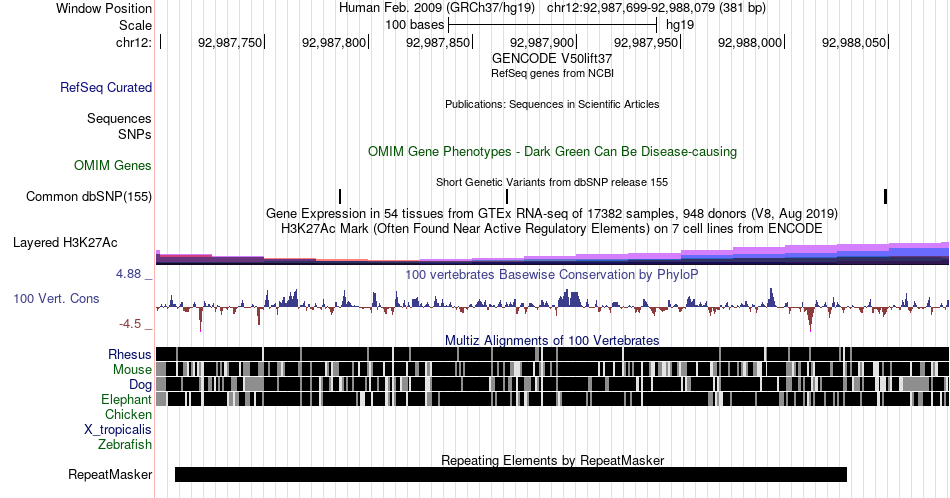Click the leftmost dbSNP variant tick mark
Image resolution: width=950 pixels, height=498 pixels.
[340, 196]
